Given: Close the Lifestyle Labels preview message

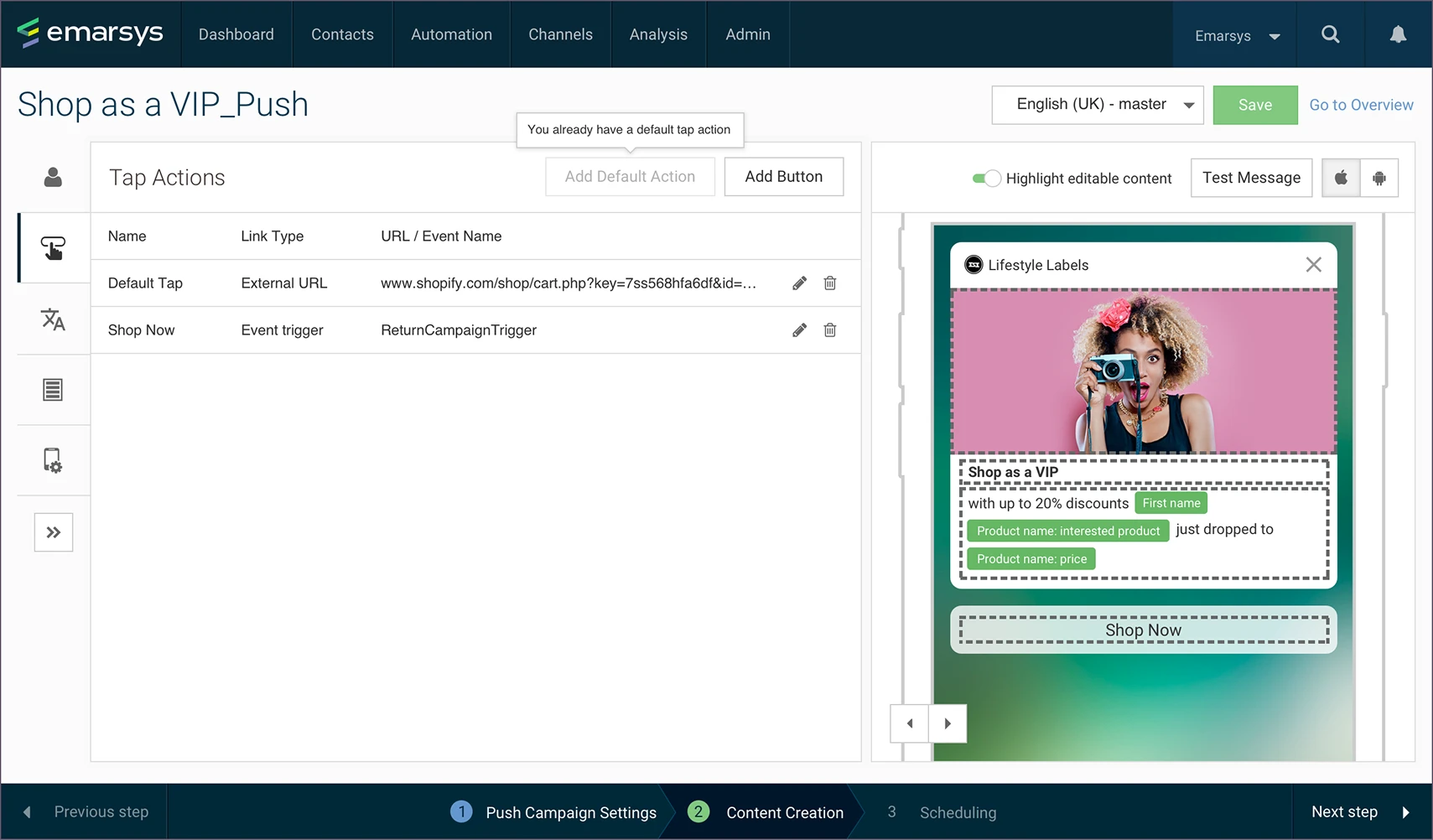Looking at the screenshot, I should (x=1313, y=265).
